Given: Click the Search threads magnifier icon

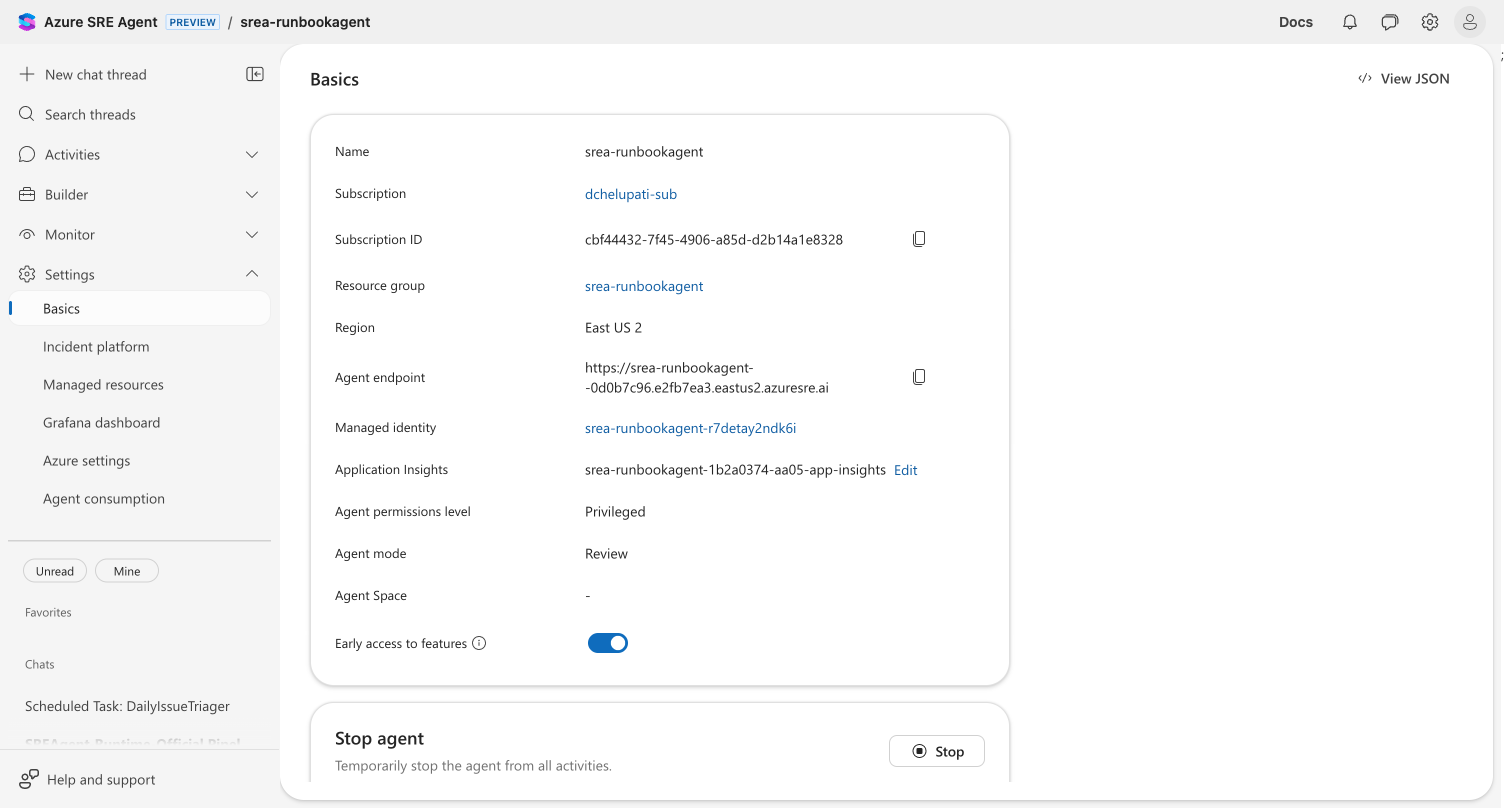Looking at the screenshot, I should click(x=27, y=114).
